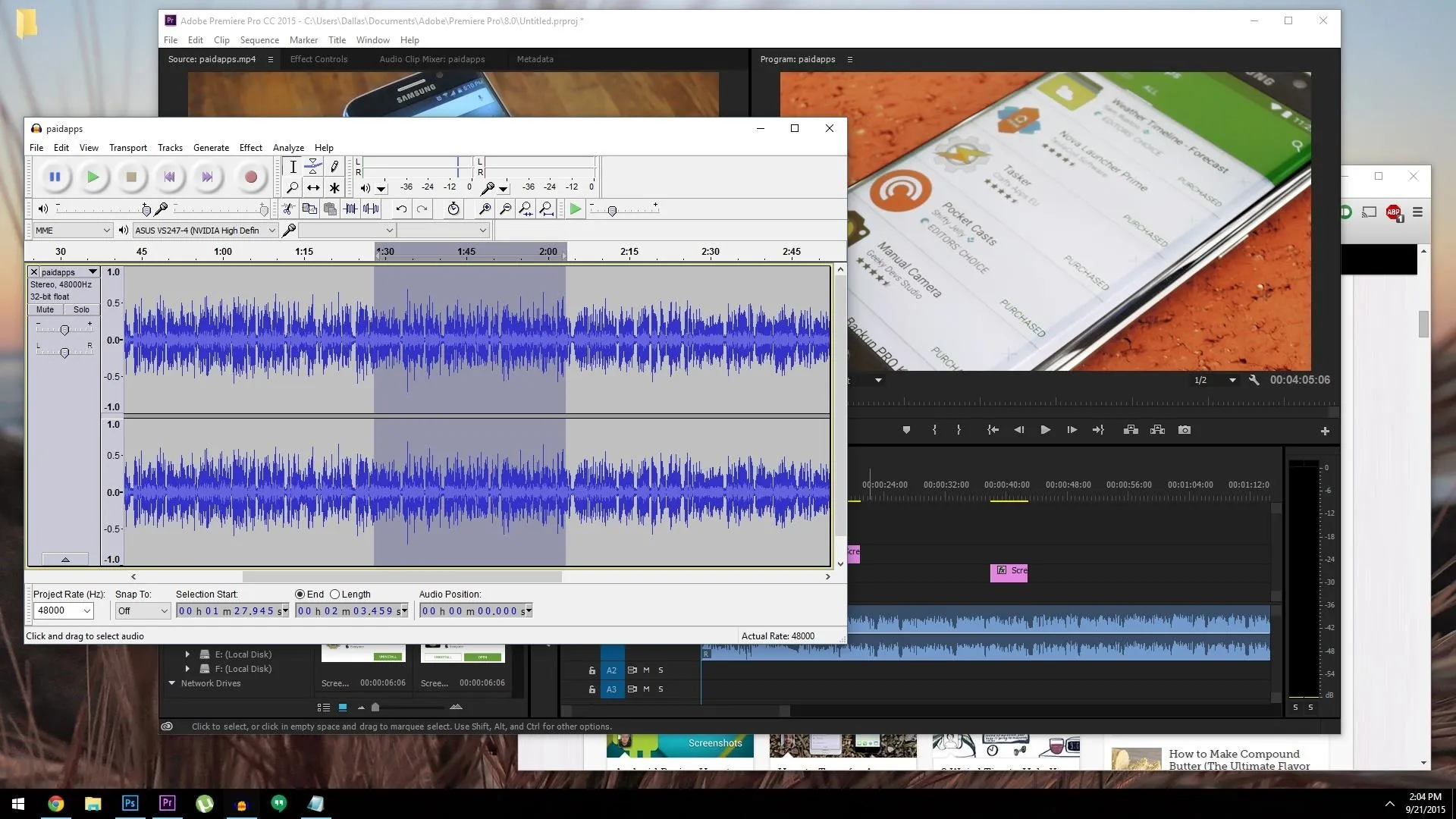Select the Zoom tool in tools toolbar

(293, 187)
